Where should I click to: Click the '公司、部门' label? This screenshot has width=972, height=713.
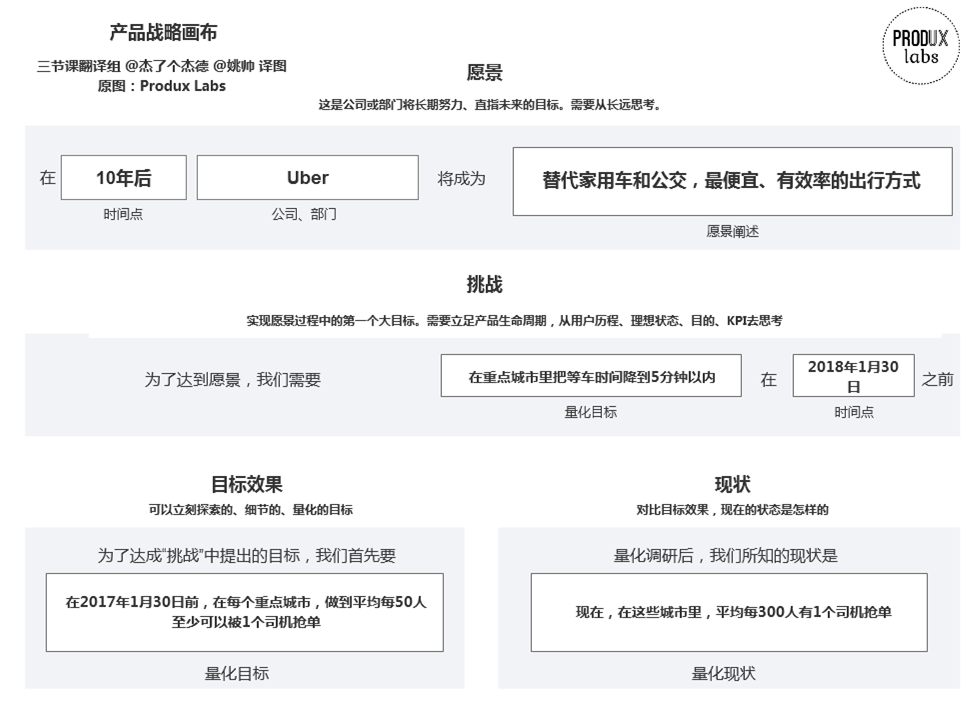[x=304, y=214]
